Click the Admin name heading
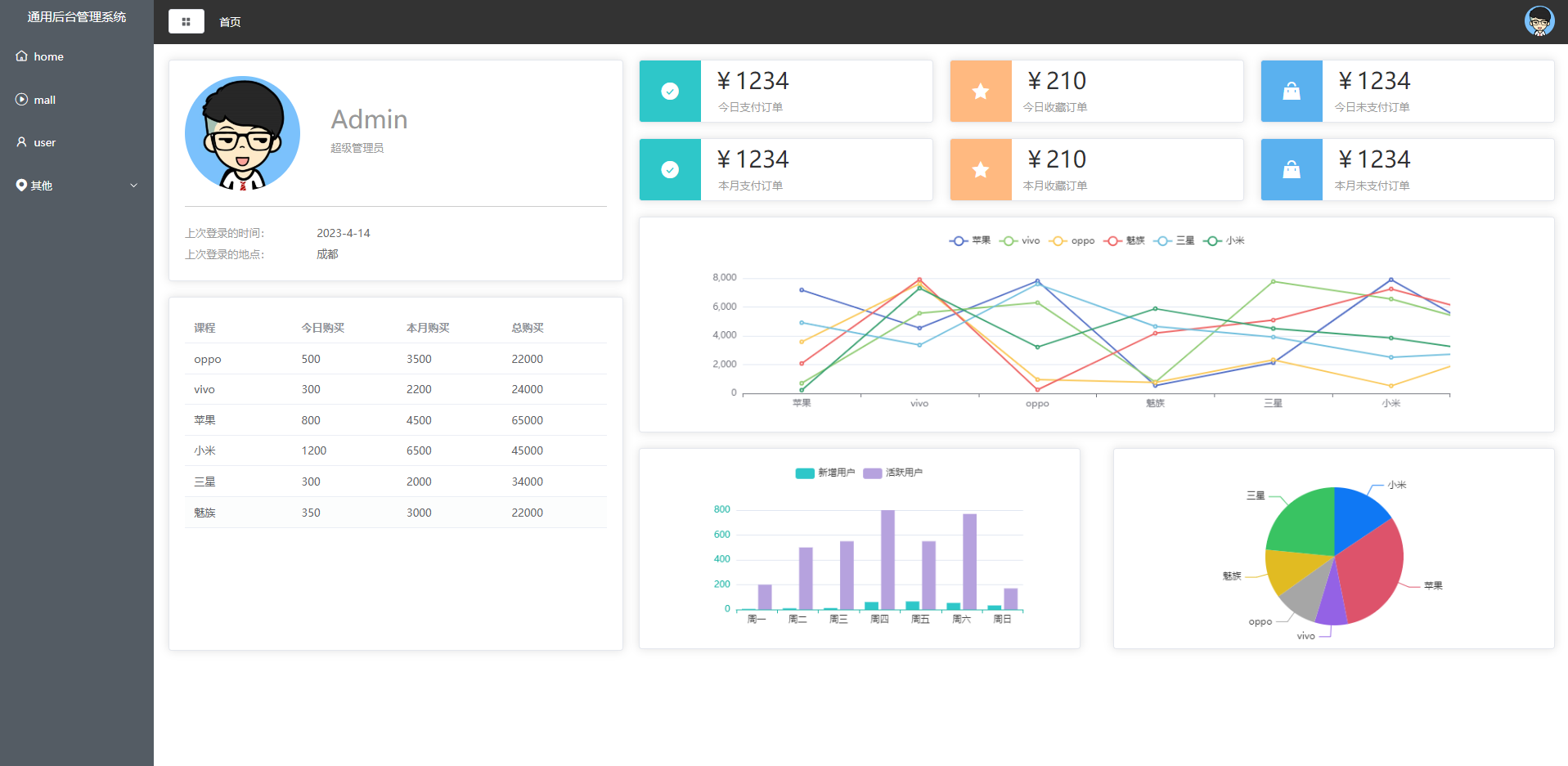Image resolution: width=1568 pixels, height=766 pixels. point(369,119)
